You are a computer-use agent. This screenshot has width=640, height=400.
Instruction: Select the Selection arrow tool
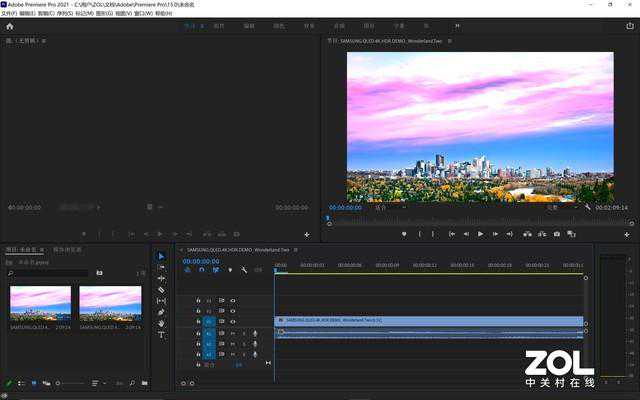pos(161,256)
